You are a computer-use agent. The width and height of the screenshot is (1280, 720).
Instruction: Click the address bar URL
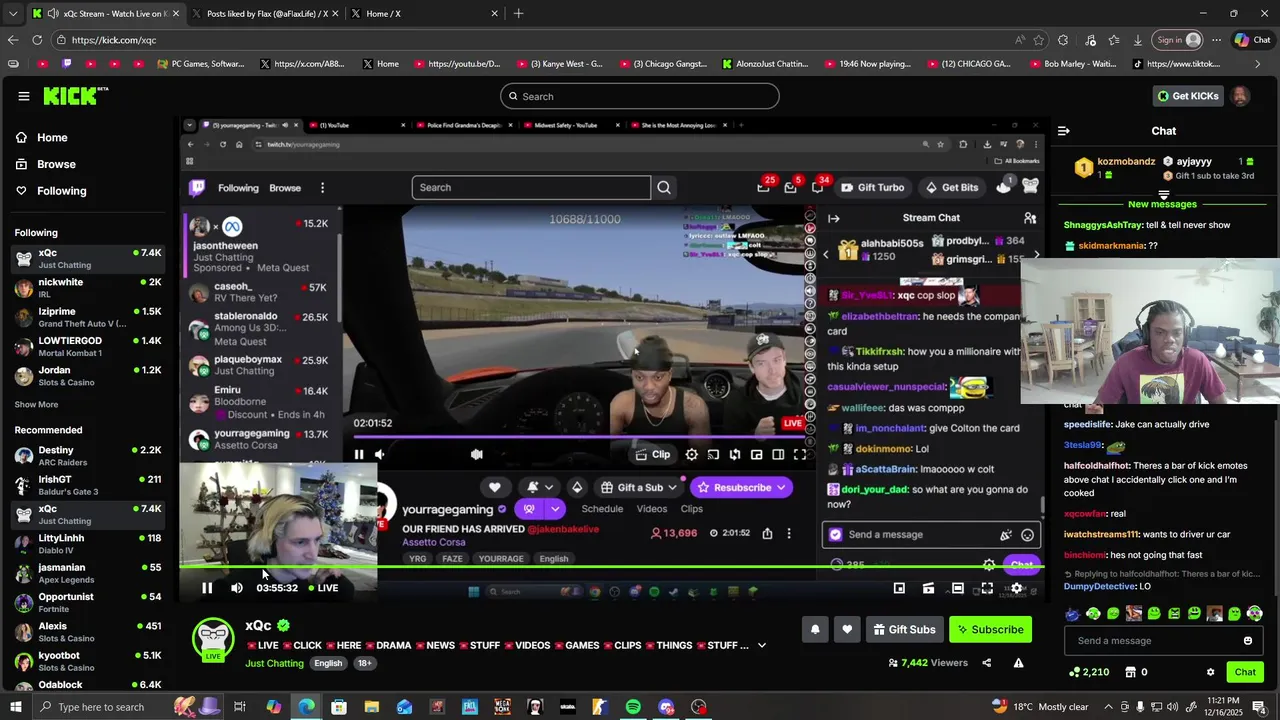tap(114, 40)
